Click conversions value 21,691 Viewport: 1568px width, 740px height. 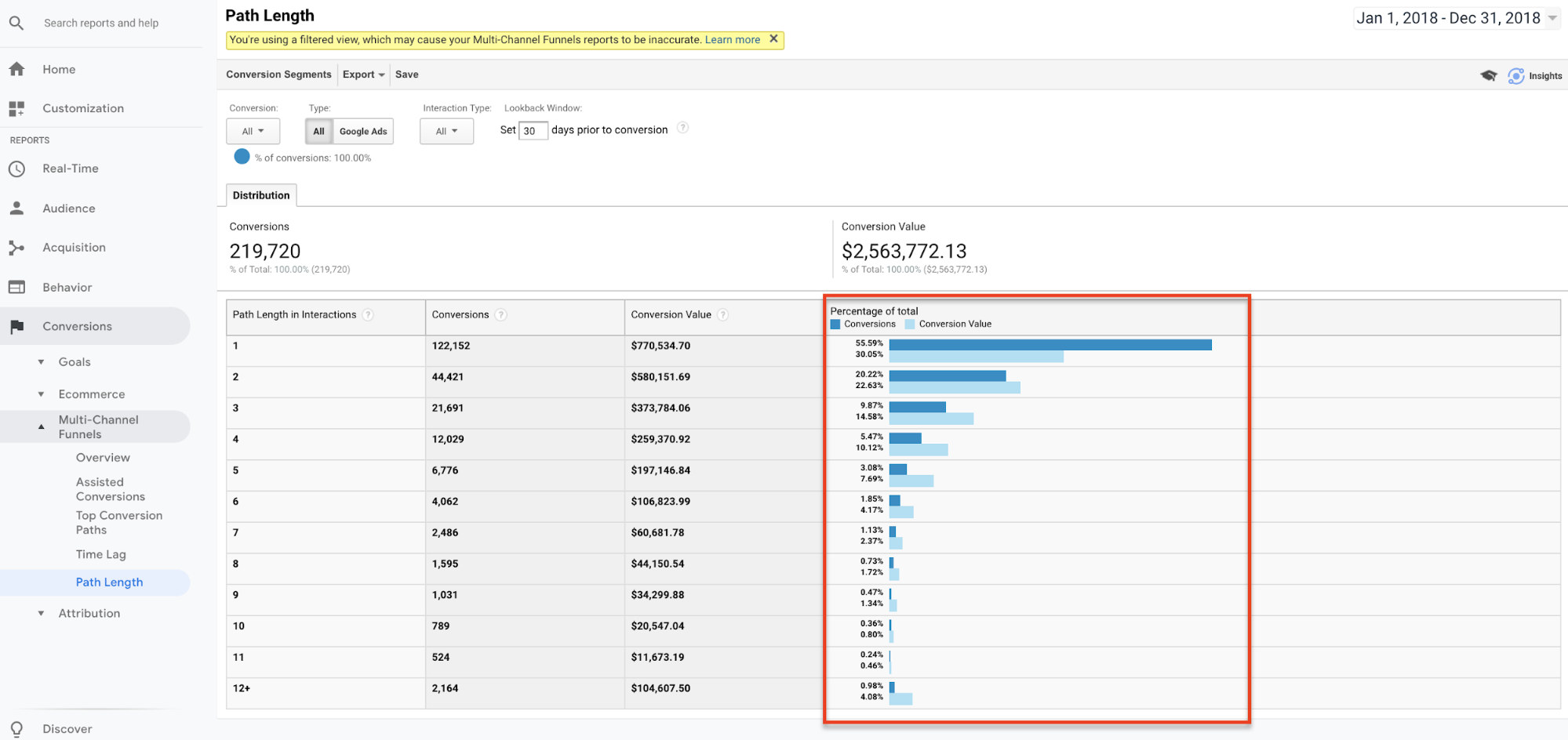[448, 408]
